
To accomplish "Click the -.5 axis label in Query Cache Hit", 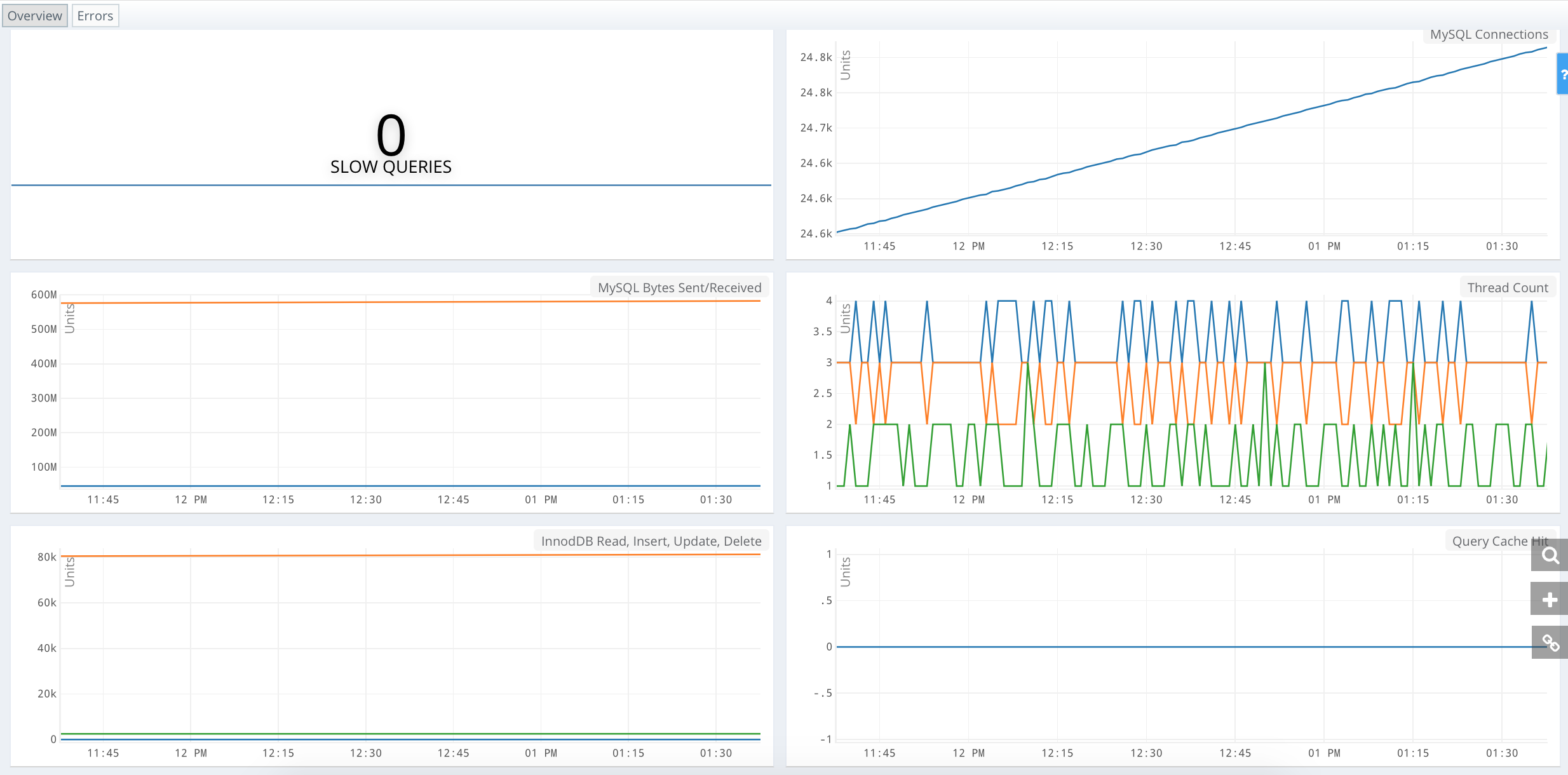I will 823,693.
